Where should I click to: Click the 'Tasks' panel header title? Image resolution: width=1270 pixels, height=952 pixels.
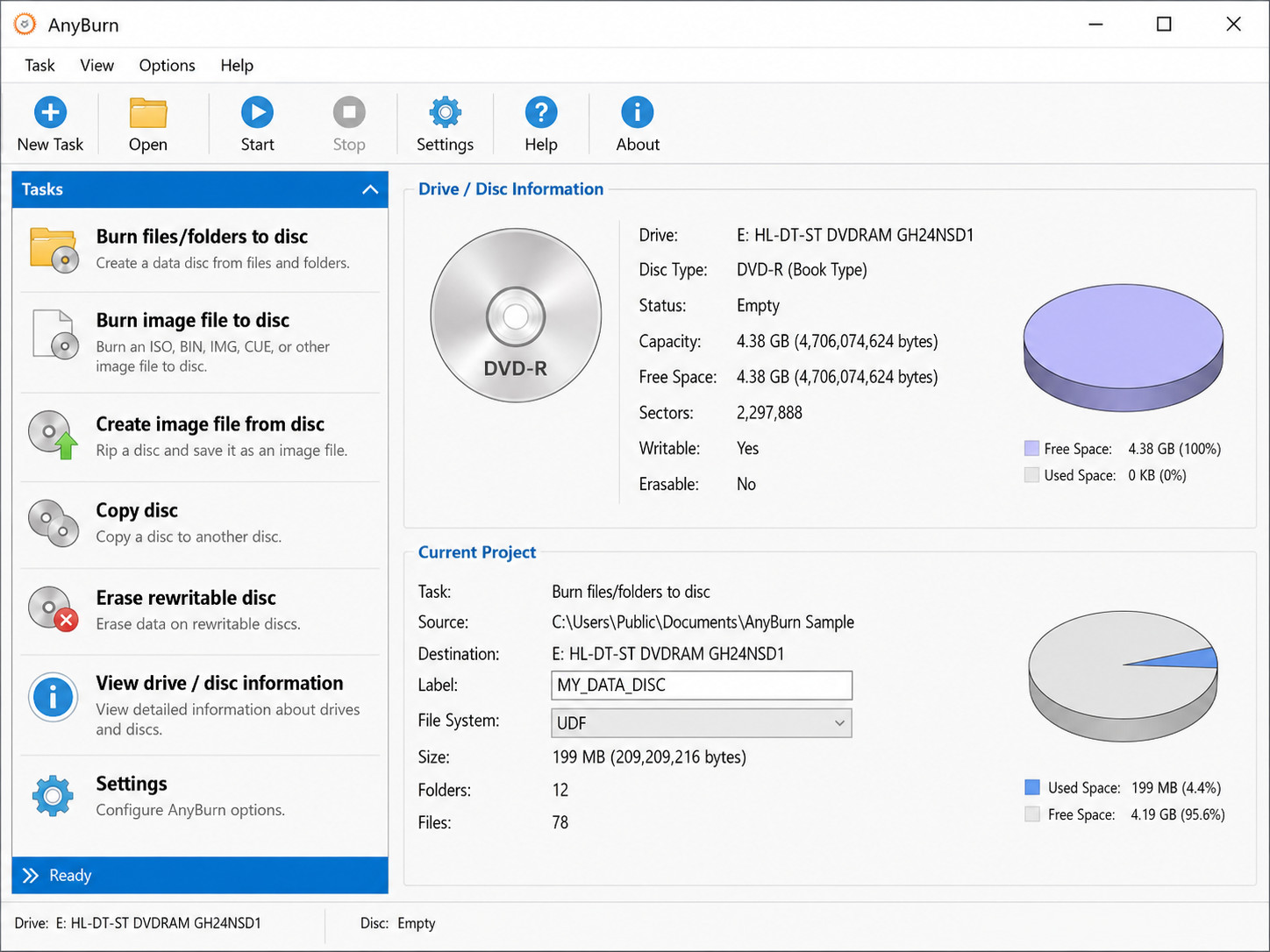coord(42,189)
